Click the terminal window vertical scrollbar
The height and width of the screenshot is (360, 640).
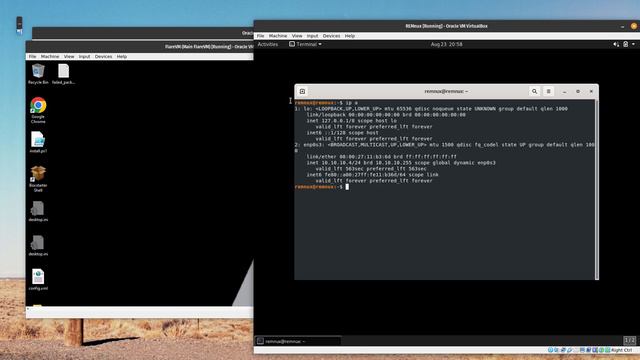597,189
